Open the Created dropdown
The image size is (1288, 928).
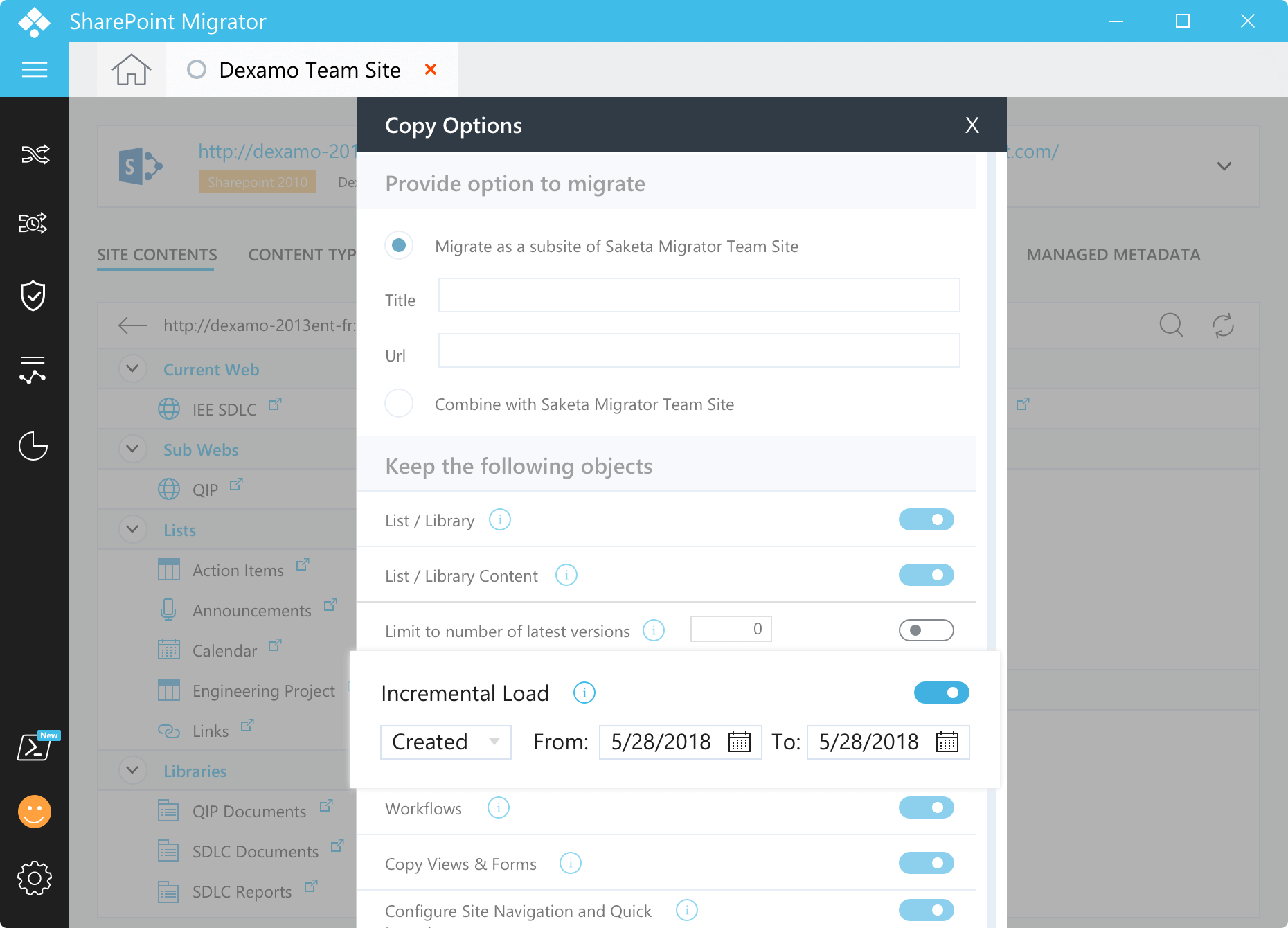(x=446, y=742)
